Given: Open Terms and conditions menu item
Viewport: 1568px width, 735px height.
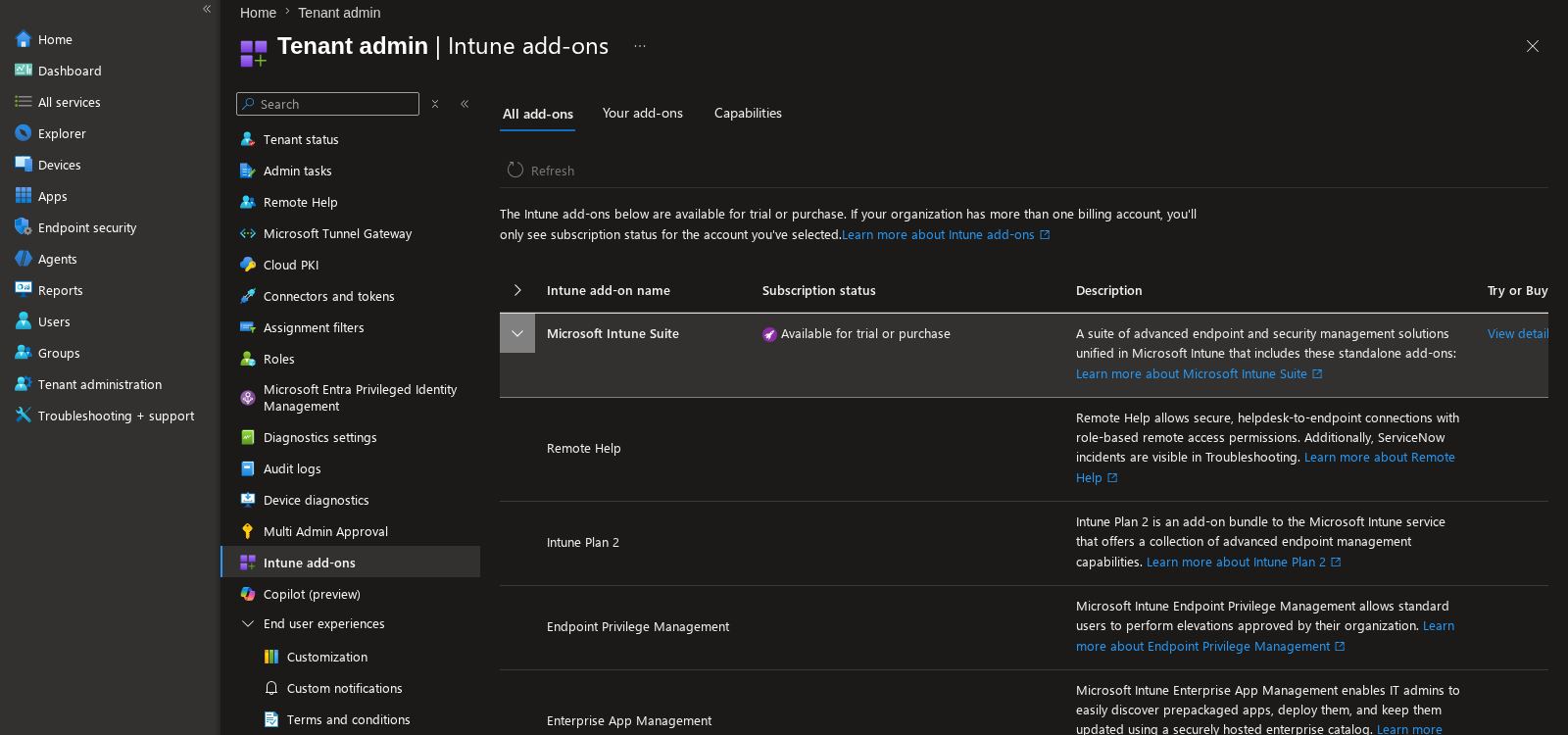Looking at the screenshot, I should [x=351, y=719].
